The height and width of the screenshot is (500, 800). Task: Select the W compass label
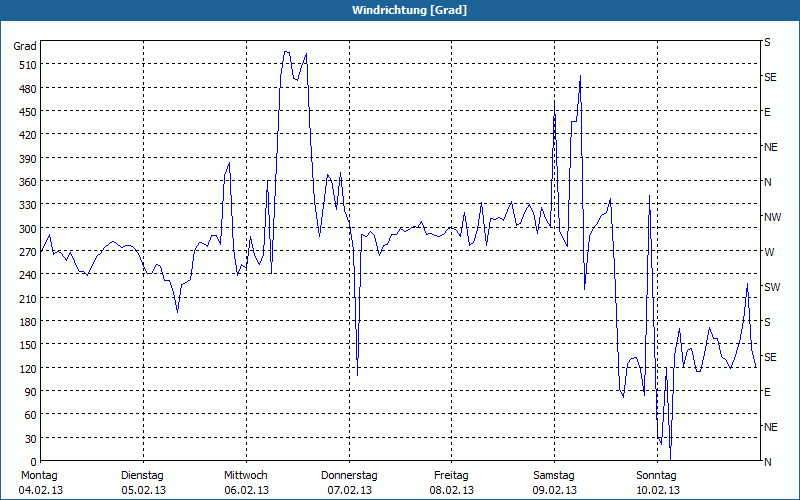tap(769, 252)
